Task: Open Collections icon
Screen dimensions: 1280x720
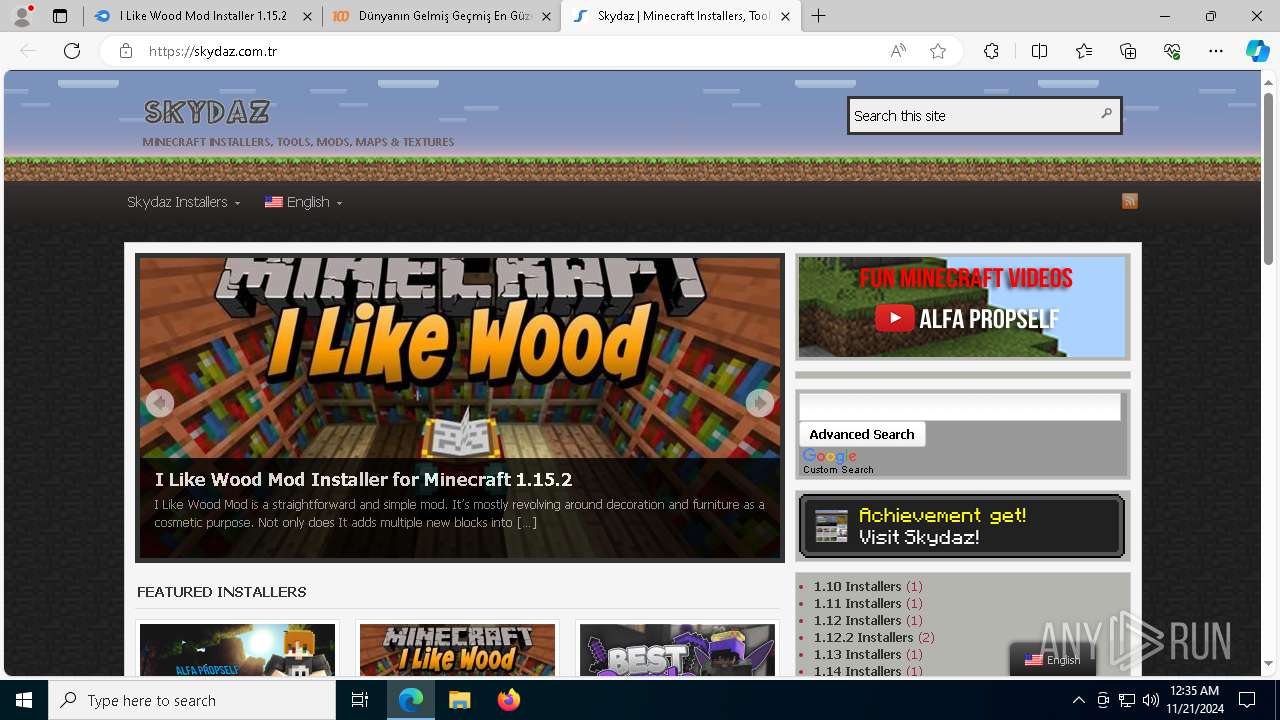Action: [1128, 51]
